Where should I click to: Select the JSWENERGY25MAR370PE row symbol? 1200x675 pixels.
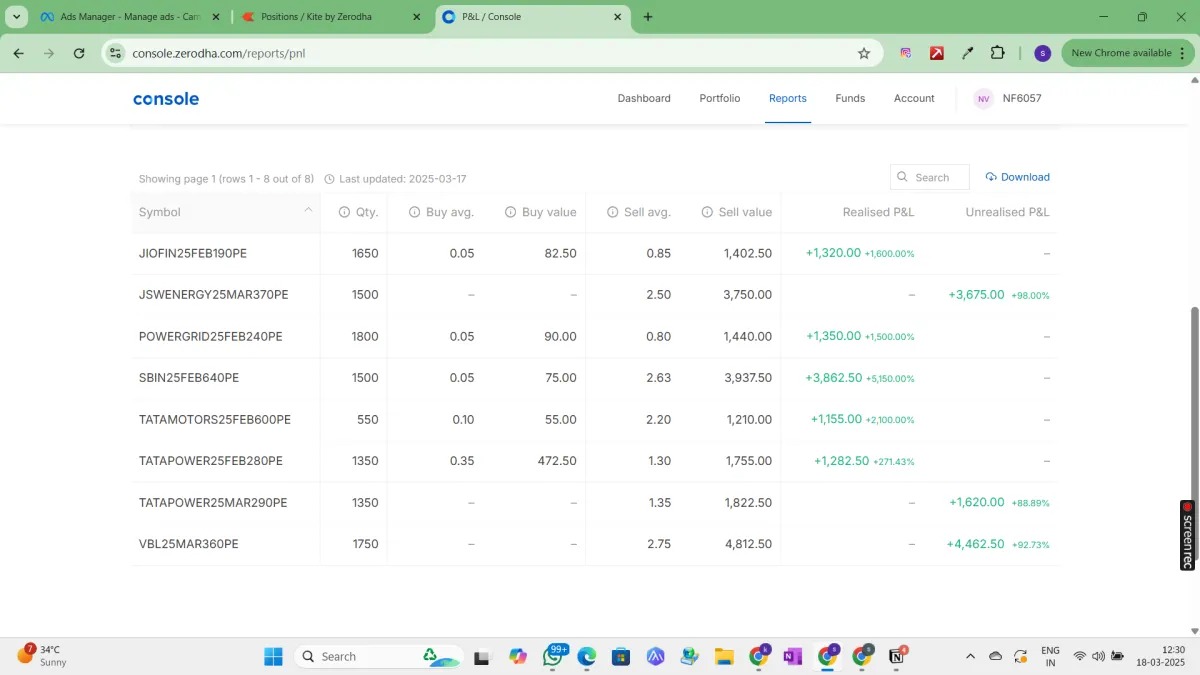(x=214, y=295)
